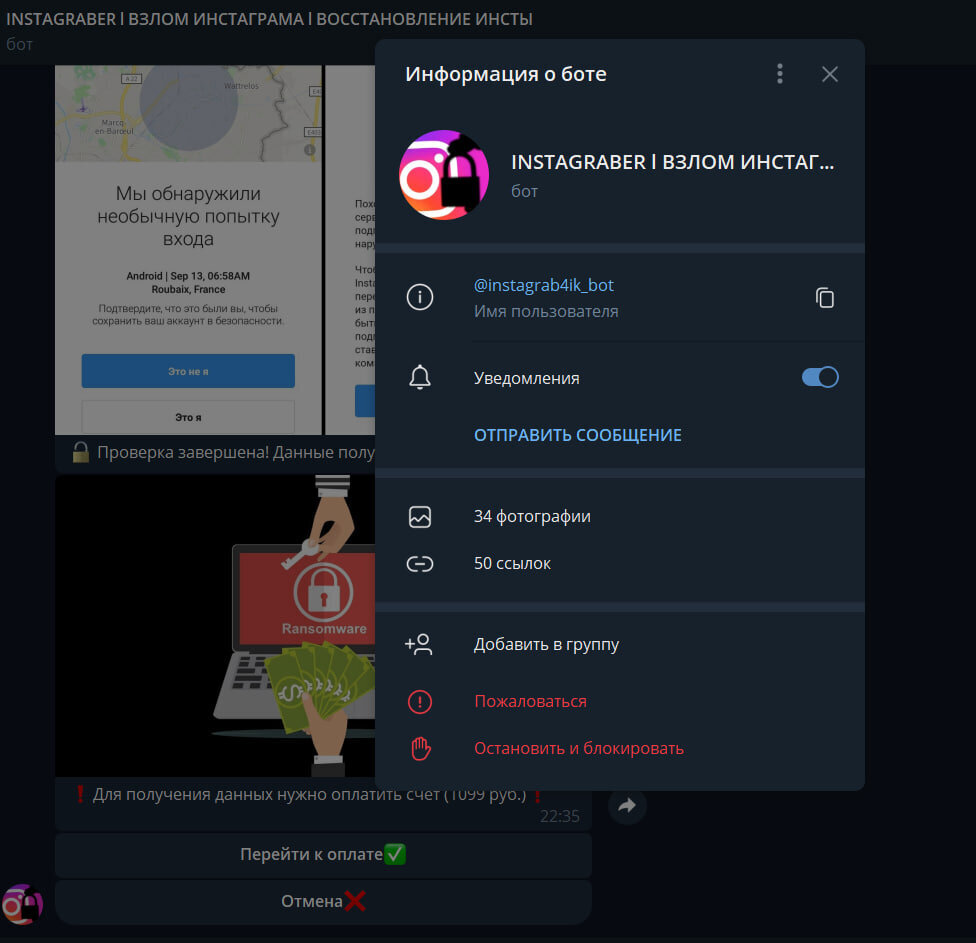Click ОТПРАВИТЬ СООБЩЕНИЕ link
Image resolution: width=976 pixels, height=943 pixels.
(x=577, y=434)
